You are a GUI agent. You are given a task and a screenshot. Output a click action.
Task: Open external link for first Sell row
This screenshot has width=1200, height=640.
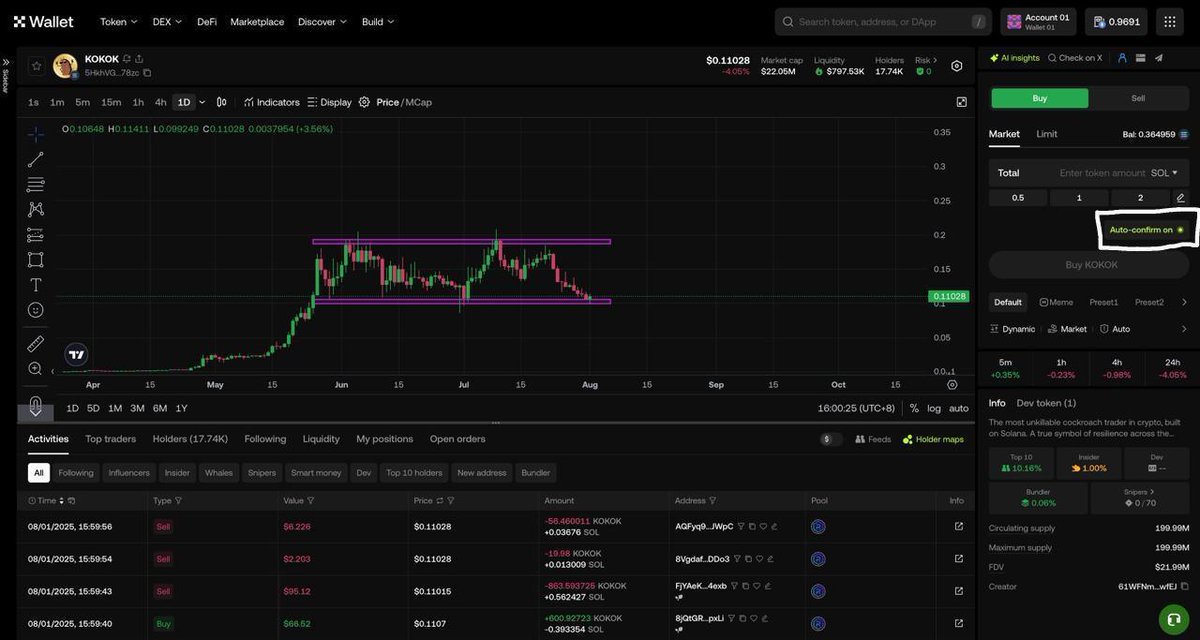click(958, 526)
